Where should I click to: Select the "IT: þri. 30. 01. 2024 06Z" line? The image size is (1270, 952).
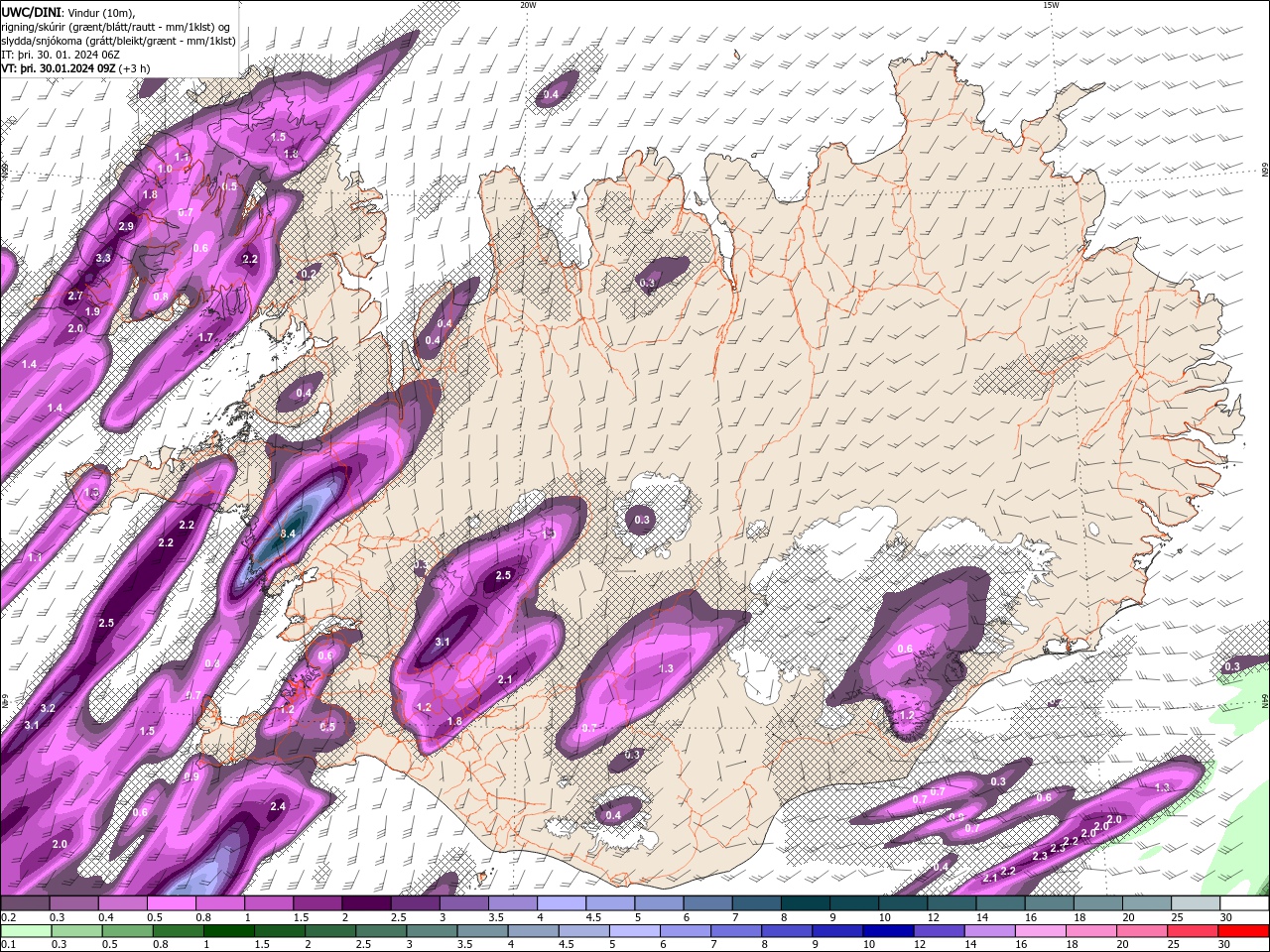tap(61, 55)
